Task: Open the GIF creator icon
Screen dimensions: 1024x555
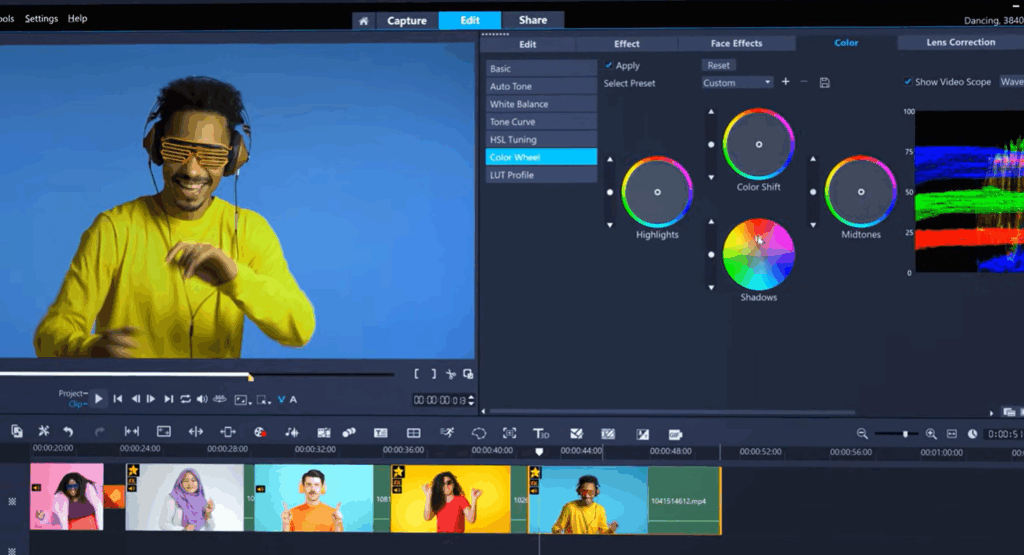Action: (675, 434)
